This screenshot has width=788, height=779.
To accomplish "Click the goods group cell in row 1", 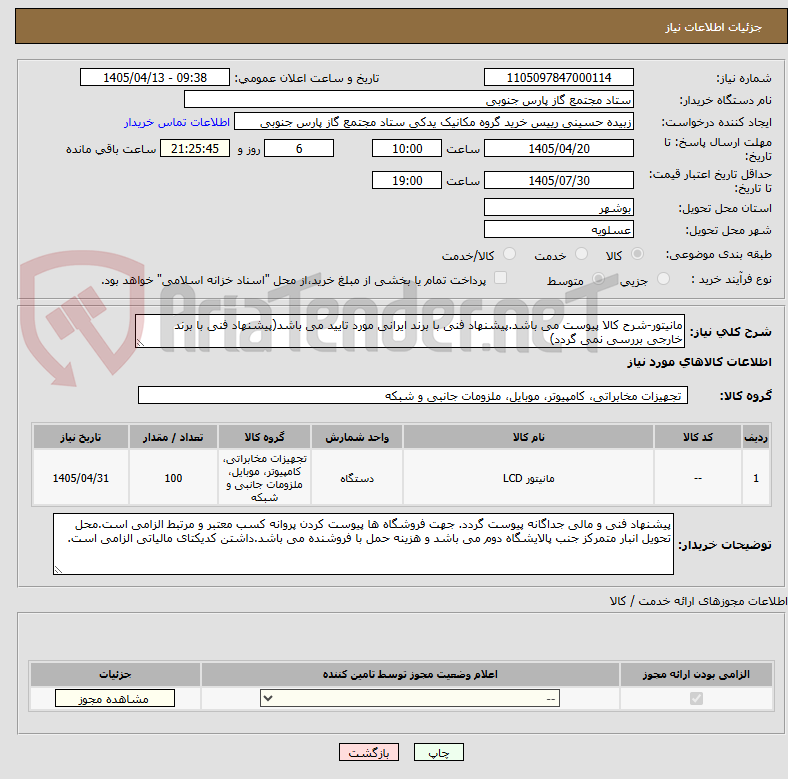I will pos(264,478).
